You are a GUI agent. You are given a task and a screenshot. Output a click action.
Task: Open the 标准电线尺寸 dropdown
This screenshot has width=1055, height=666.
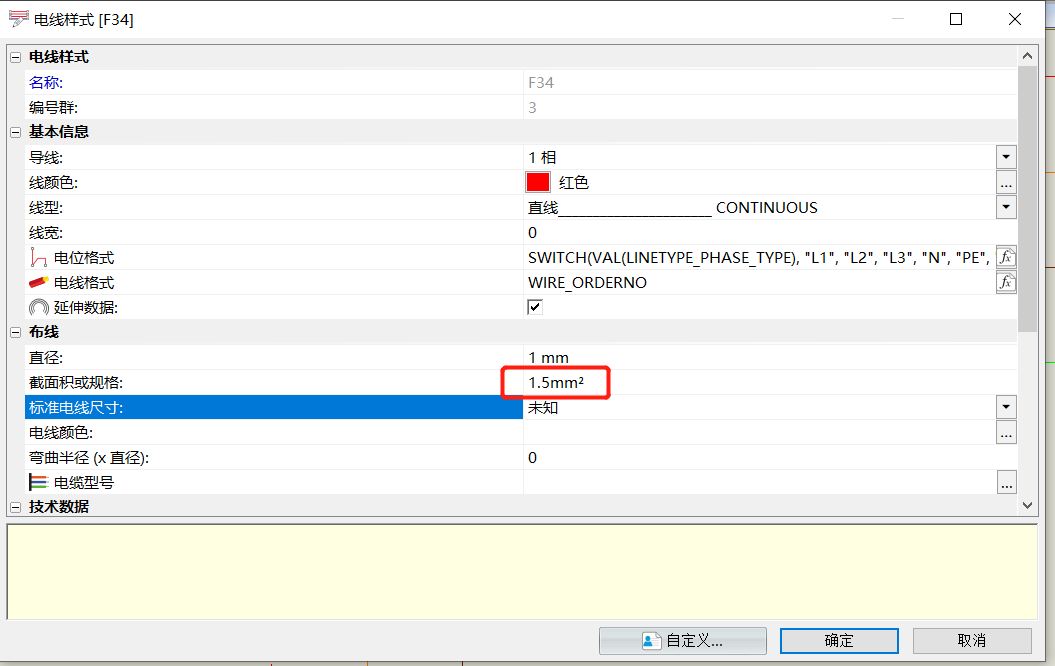(x=1006, y=407)
